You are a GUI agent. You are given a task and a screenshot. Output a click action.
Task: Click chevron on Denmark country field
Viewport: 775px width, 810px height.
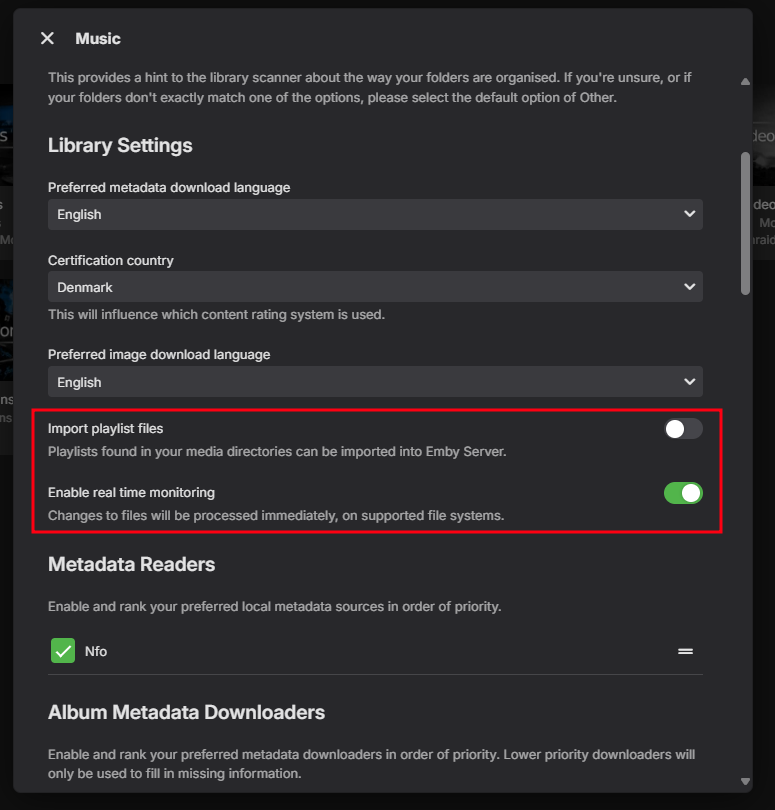pos(689,287)
